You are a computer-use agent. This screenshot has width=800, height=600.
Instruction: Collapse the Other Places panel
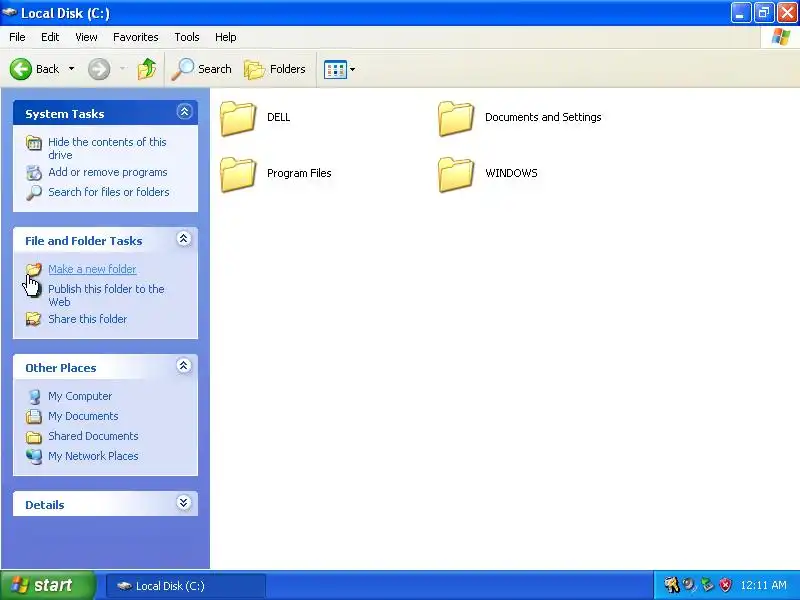(x=184, y=366)
